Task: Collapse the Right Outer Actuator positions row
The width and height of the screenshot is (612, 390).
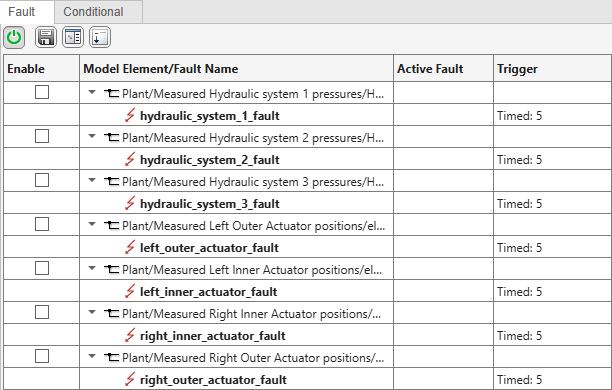Action: 92,356
